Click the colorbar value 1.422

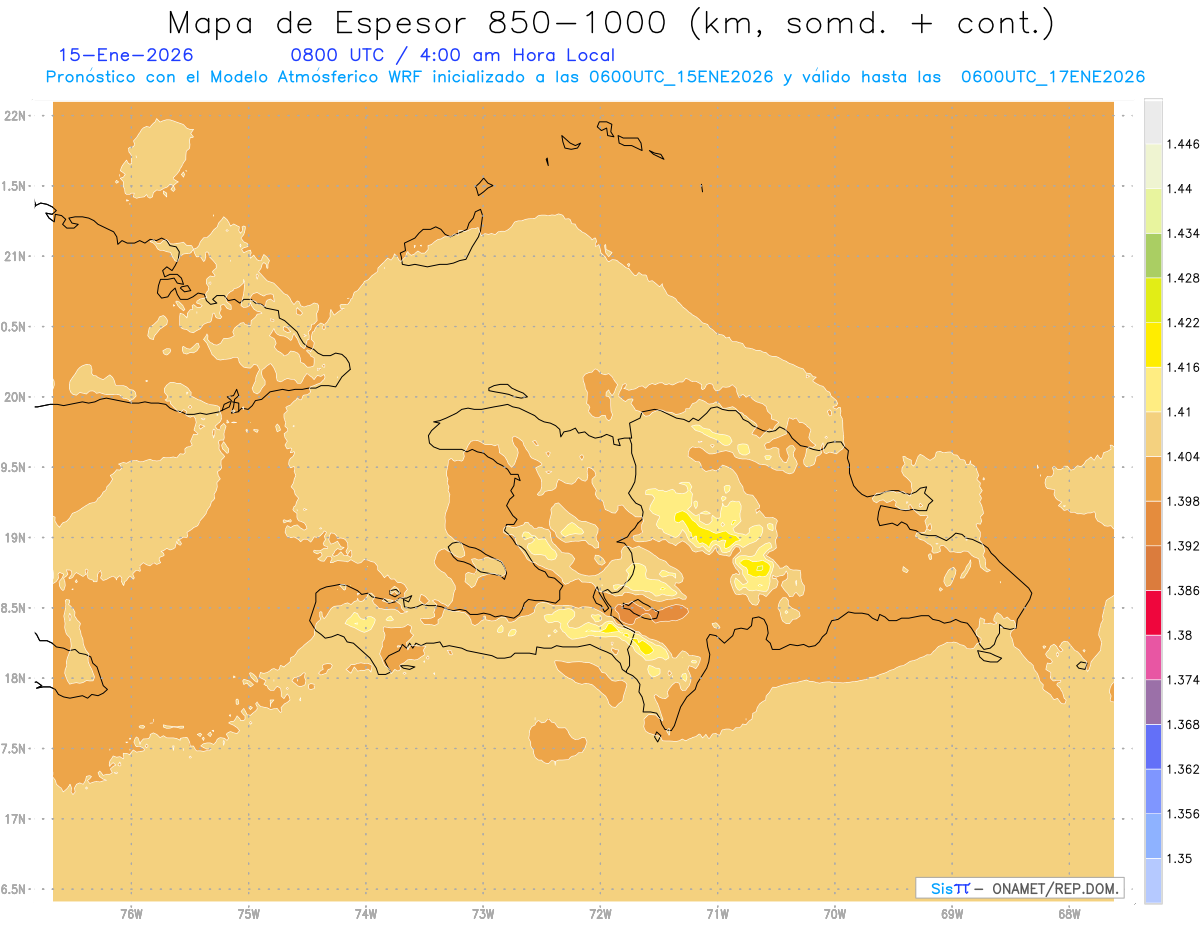pos(1183,322)
